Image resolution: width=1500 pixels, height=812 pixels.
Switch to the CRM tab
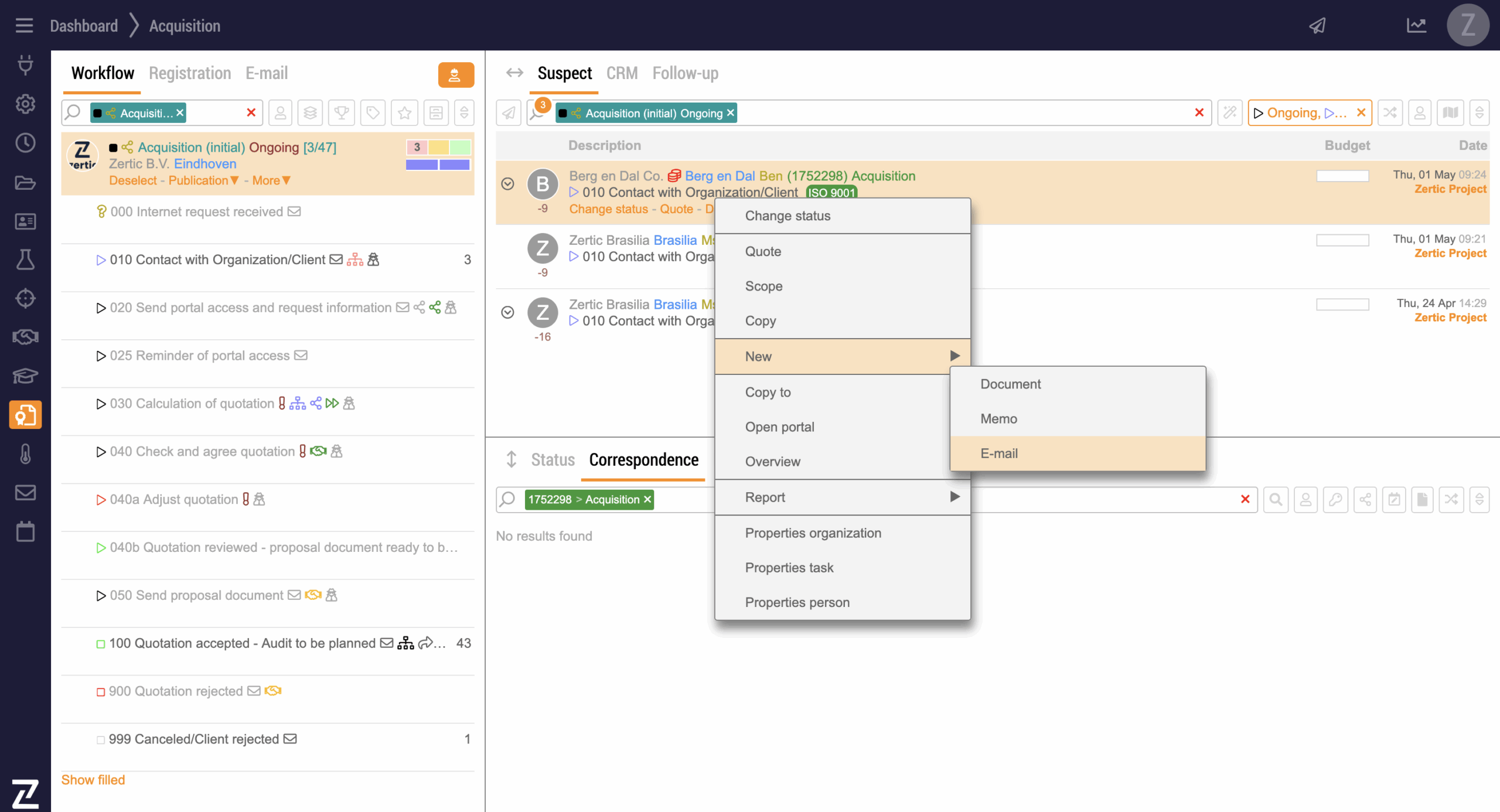[x=622, y=73]
